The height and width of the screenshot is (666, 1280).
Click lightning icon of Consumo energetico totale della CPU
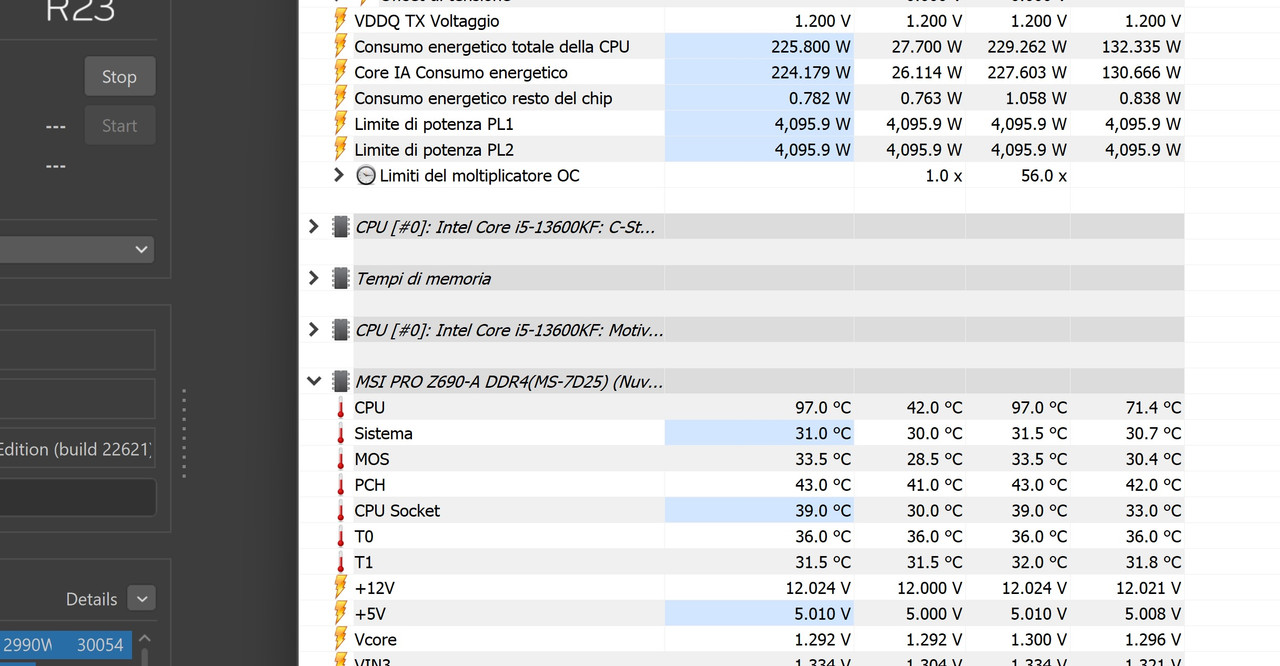tap(340, 46)
